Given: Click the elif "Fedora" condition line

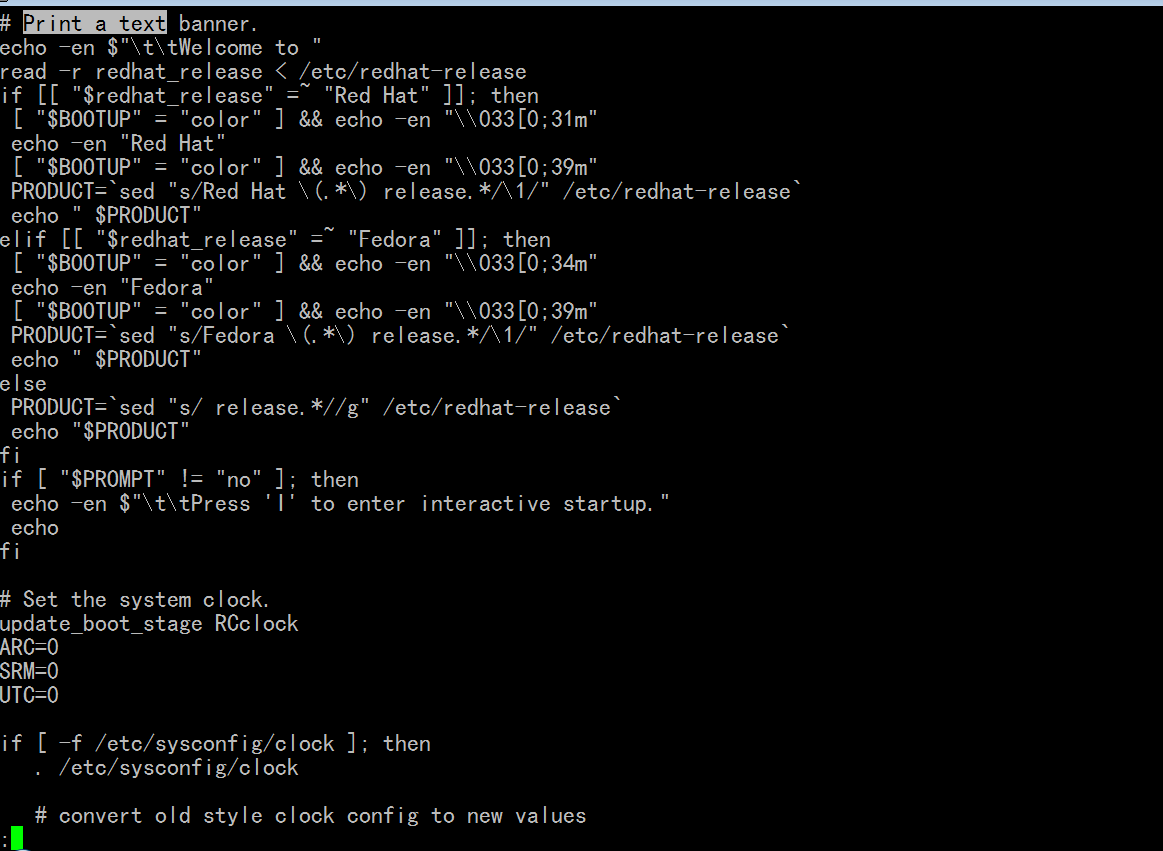Looking at the screenshot, I should click(275, 239).
